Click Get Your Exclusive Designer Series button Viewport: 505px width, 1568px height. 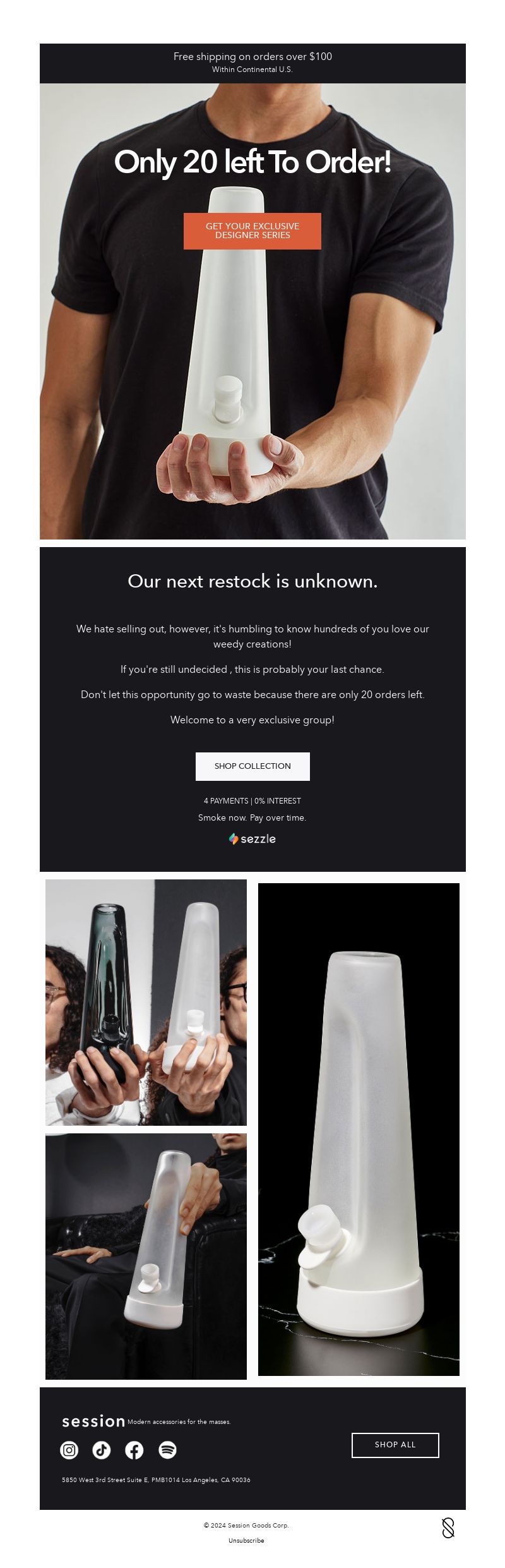point(252,231)
